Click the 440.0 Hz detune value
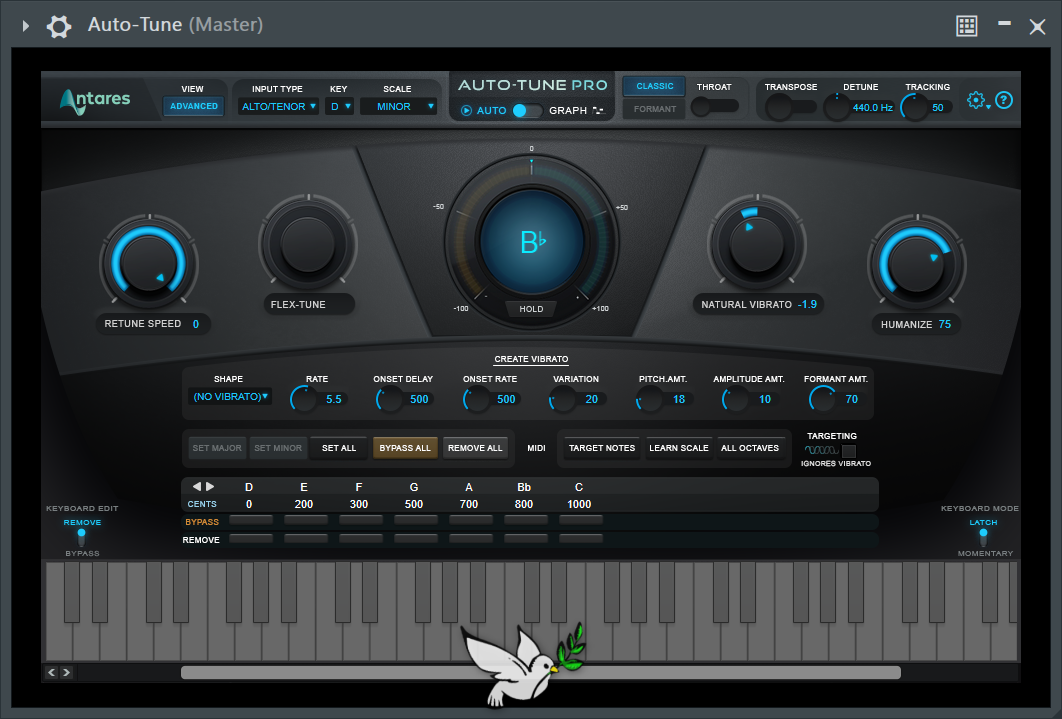 [872, 108]
